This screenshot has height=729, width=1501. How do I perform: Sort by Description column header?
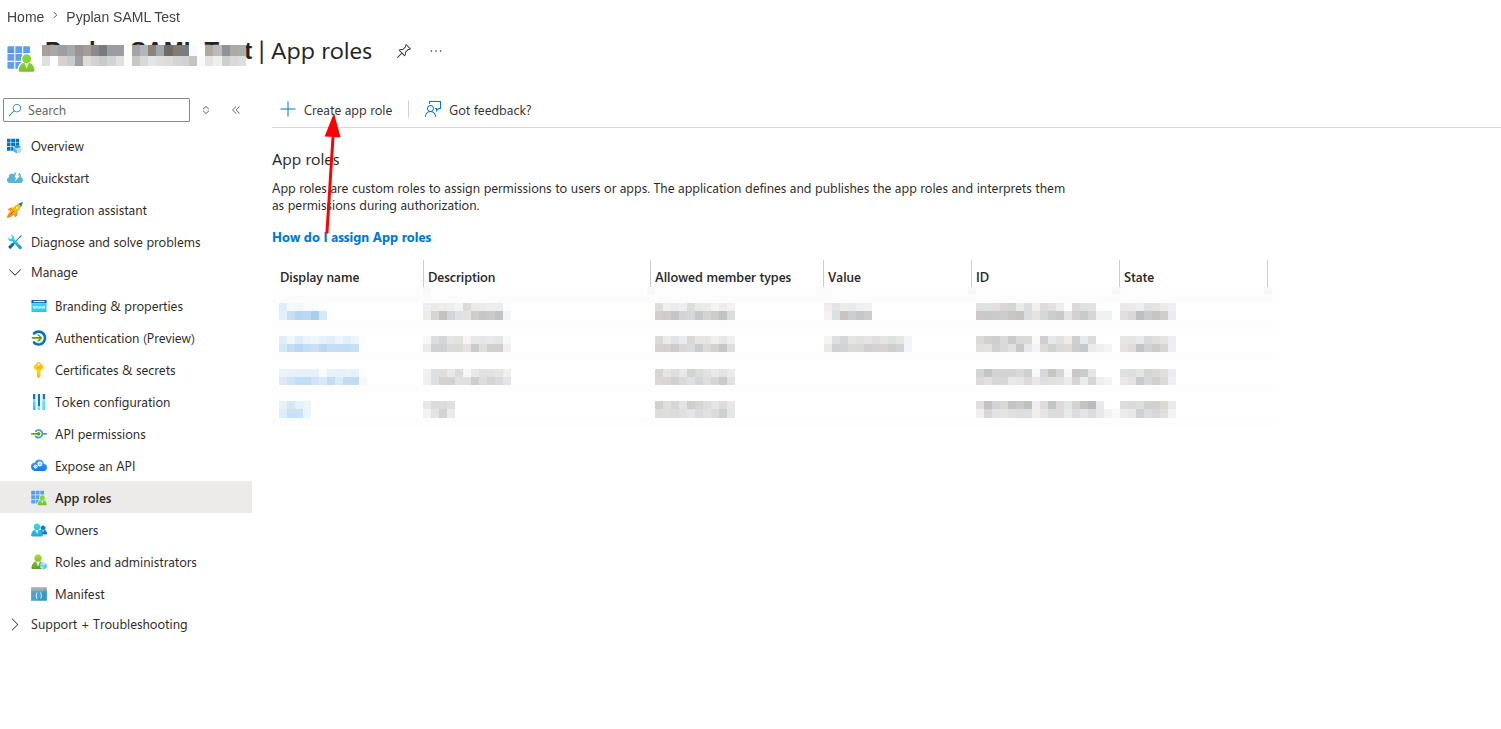[462, 277]
